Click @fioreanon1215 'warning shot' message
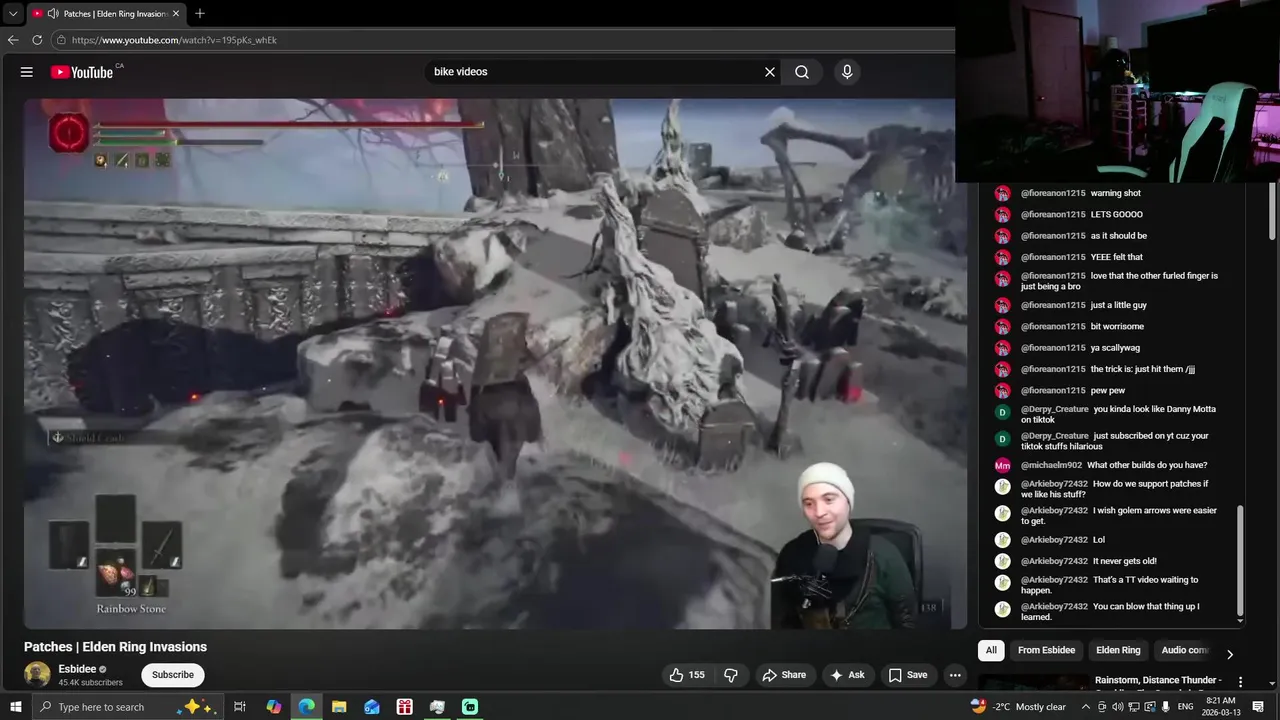Image resolution: width=1280 pixels, height=720 pixels. coord(1115,193)
